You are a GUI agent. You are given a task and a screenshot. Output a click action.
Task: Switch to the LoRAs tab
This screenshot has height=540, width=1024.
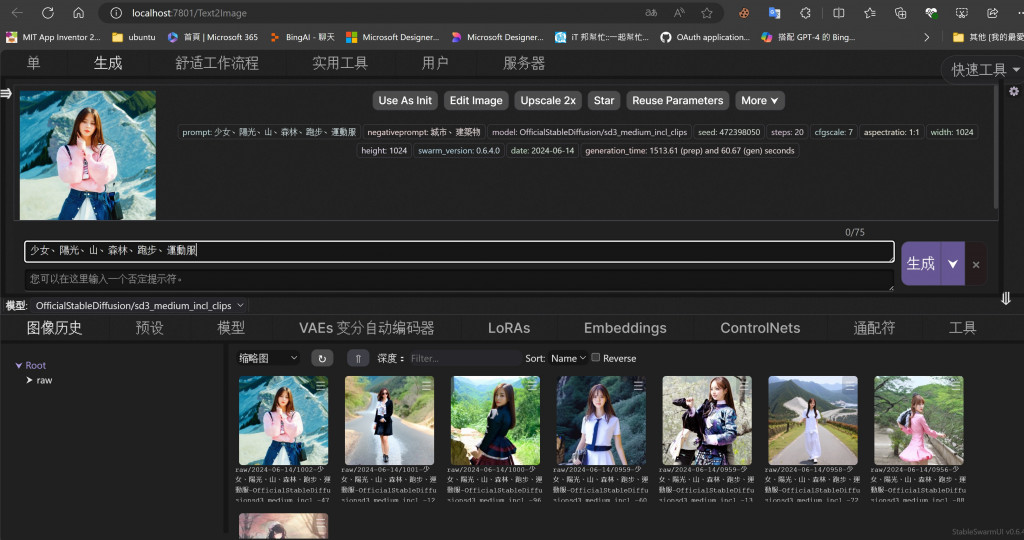509,328
